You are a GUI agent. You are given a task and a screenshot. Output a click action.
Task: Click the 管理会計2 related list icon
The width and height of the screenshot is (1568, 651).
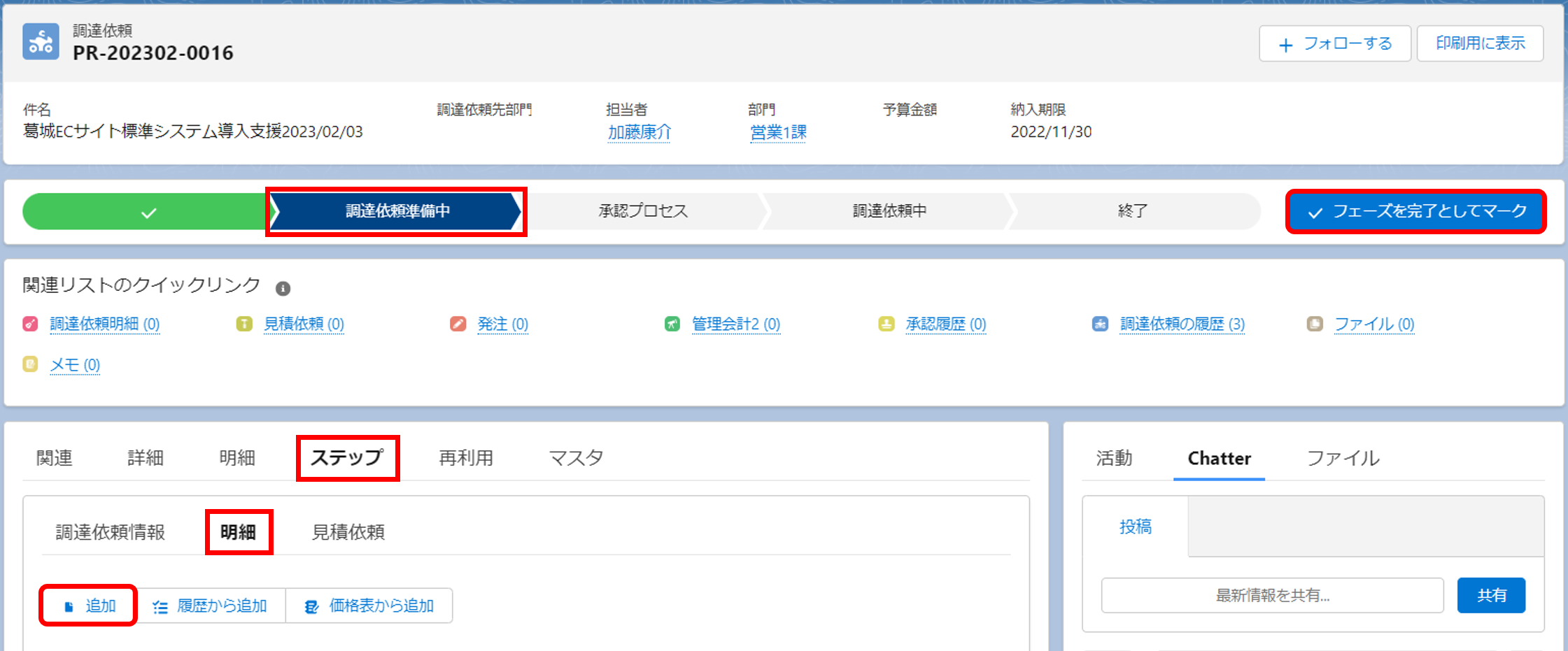[672, 324]
